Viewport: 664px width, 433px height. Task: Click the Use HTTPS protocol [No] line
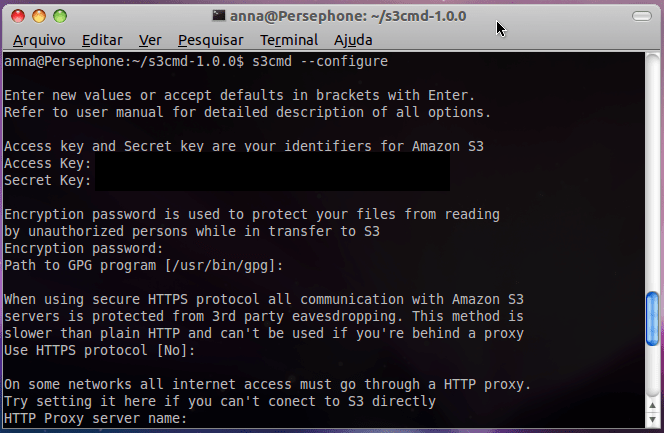(x=100, y=351)
